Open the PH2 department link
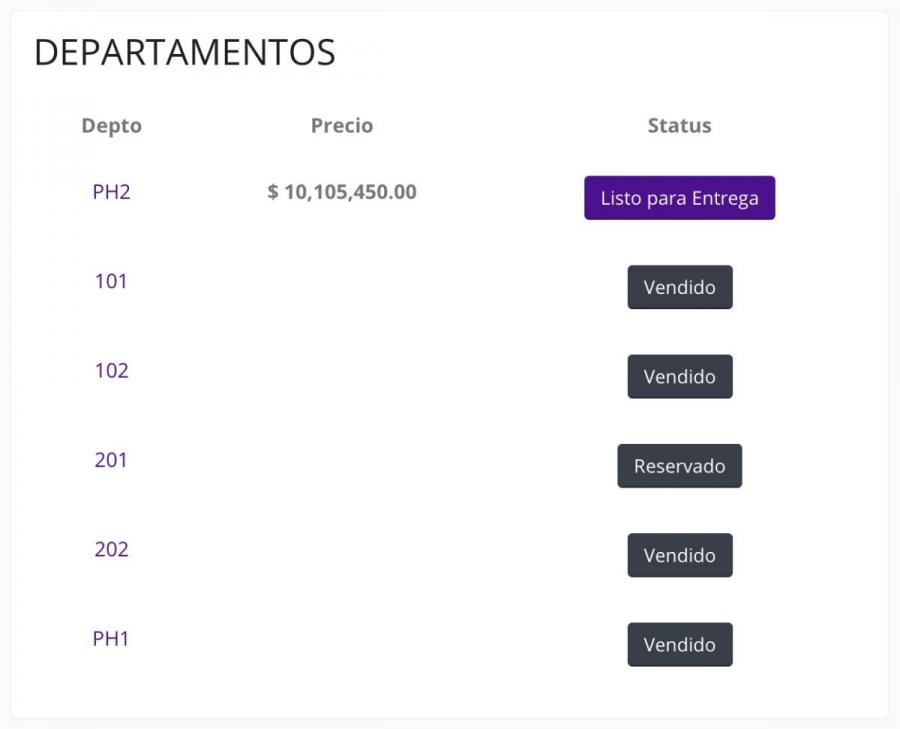The width and height of the screenshot is (900, 729). [x=111, y=192]
